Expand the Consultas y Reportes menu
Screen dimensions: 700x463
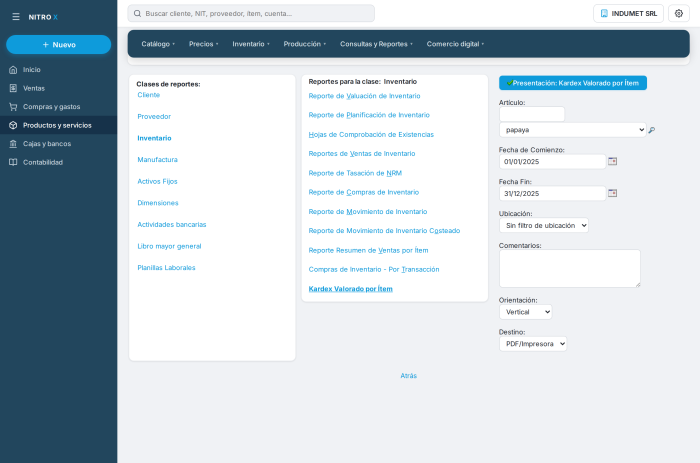click(376, 44)
